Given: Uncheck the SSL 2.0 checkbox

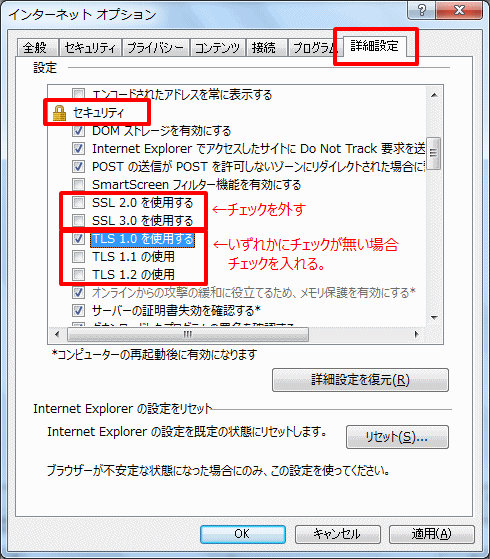Looking at the screenshot, I should coord(78,202).
